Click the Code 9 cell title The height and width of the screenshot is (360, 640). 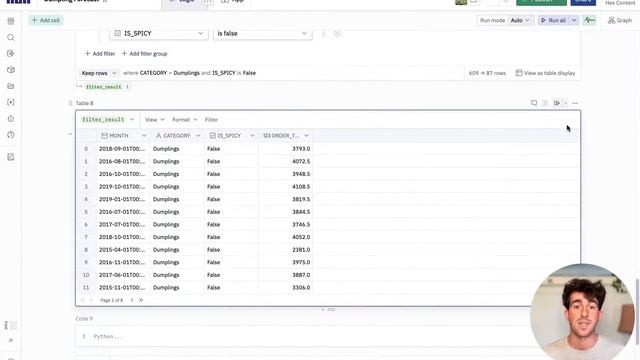pos(84,319)
